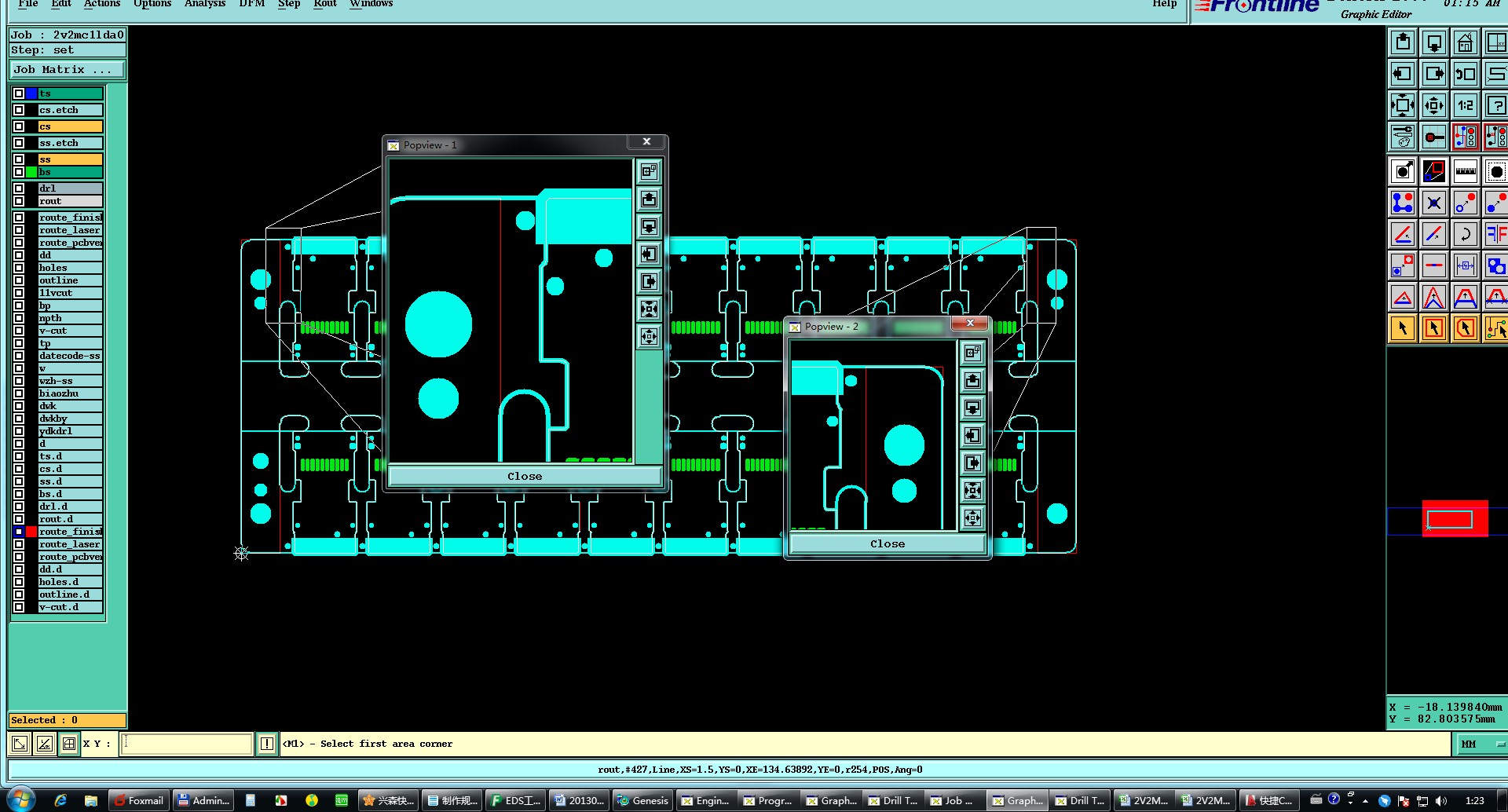Click the rotate curved arrow tool icon

[1465, 234]
